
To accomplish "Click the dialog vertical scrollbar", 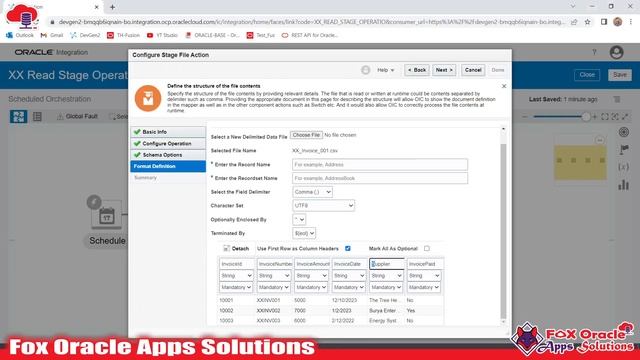I will point(503,231).
